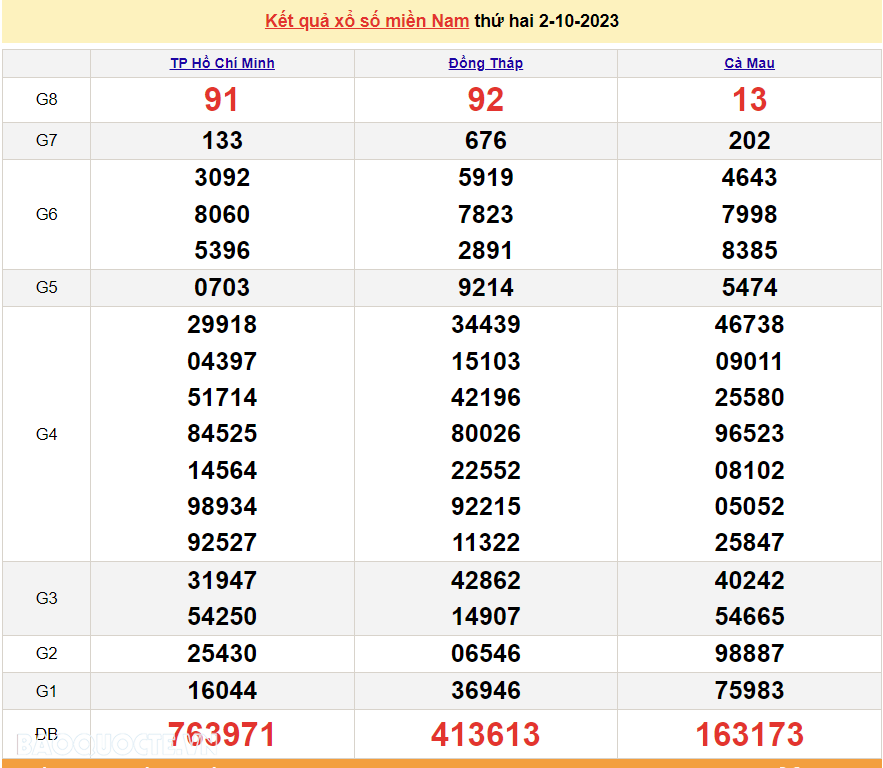
Task: Select Đồng Tháp special prize 413613
Action: (486, 735)
